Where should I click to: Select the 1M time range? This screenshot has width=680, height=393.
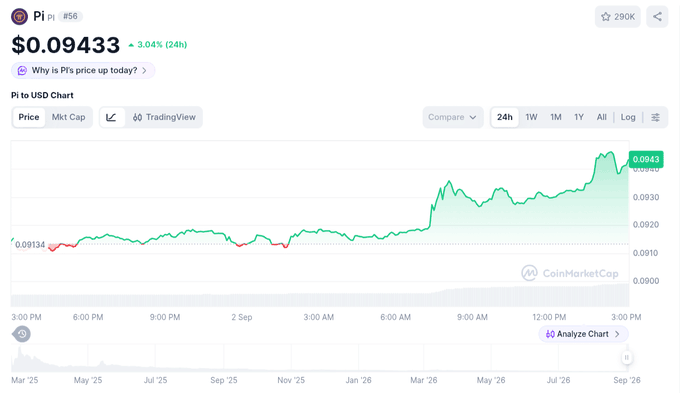pos(556,117)
